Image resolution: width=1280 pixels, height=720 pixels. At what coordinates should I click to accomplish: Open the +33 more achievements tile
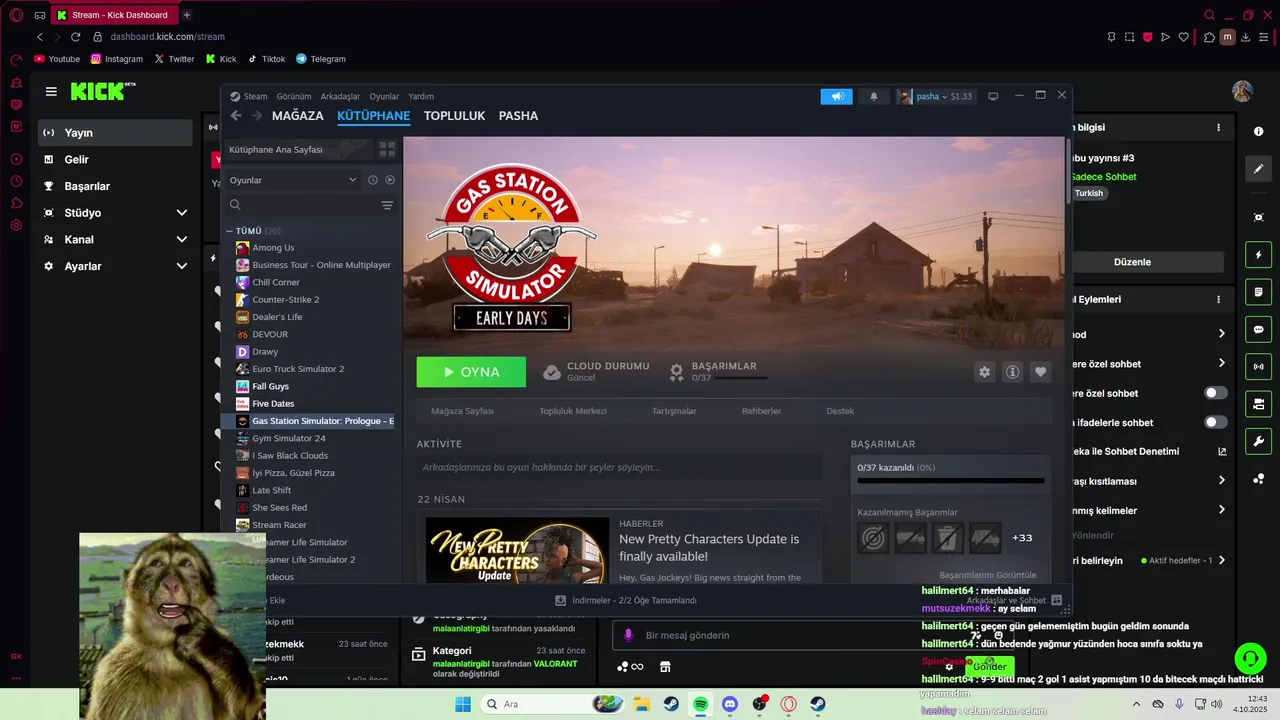1022,538
